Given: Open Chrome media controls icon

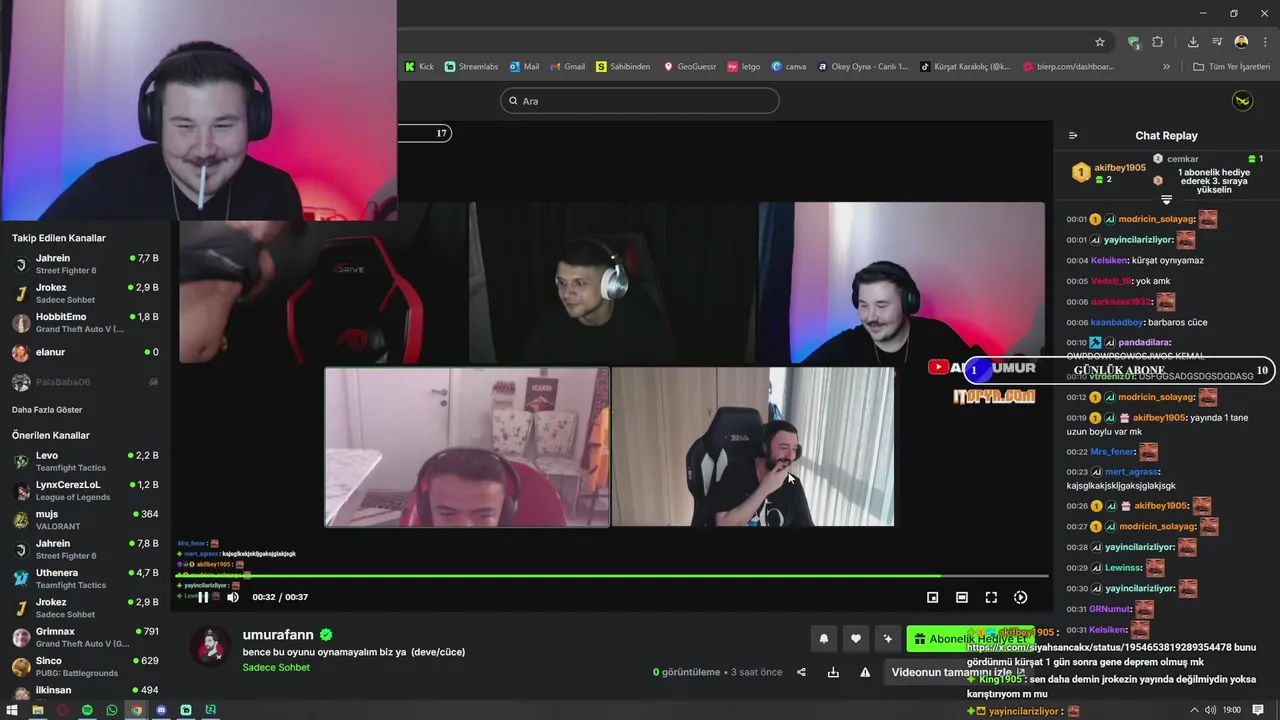Looking at the screenshot, I should 1217,42.
